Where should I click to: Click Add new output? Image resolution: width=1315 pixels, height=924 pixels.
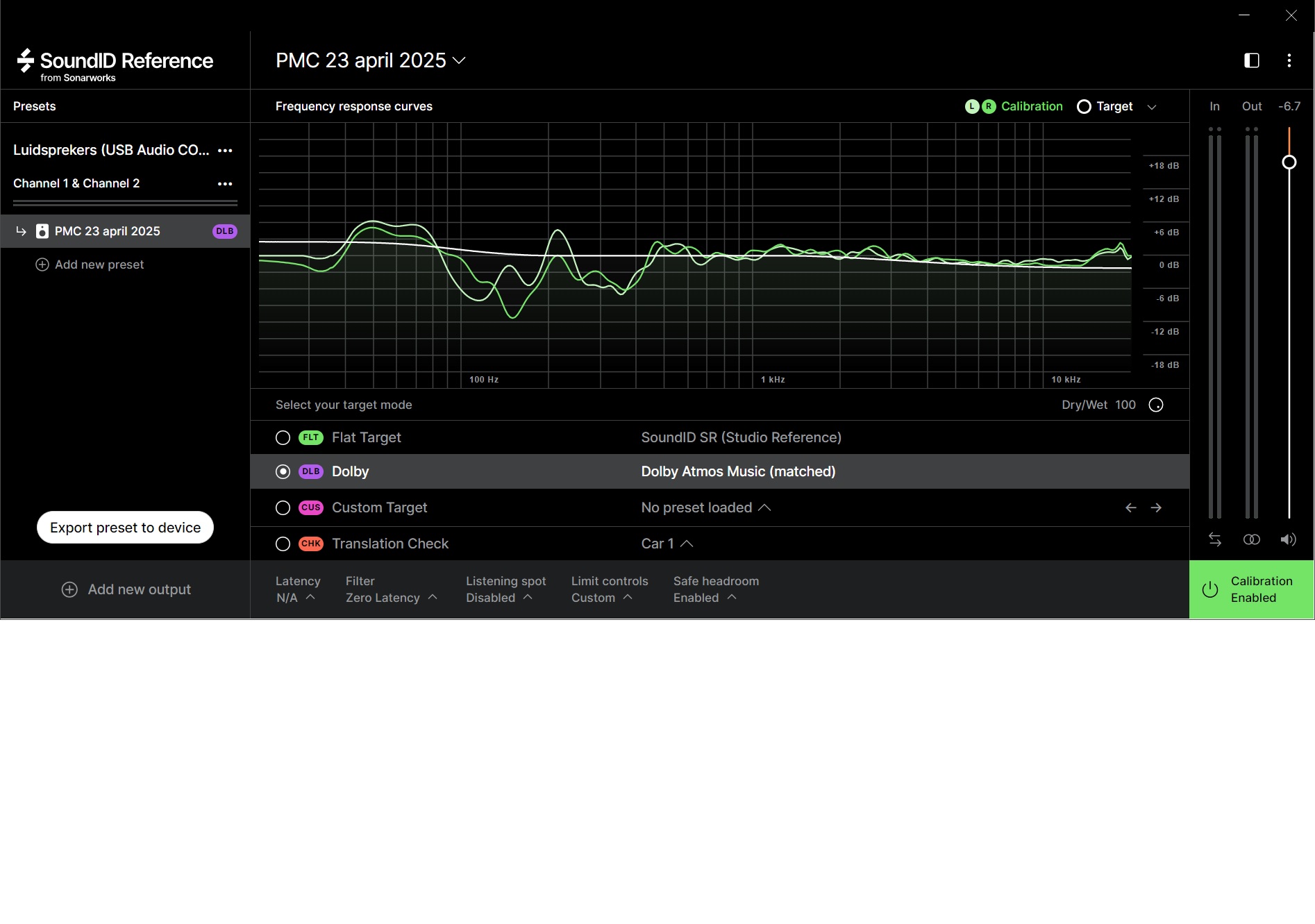click(126, 589)
